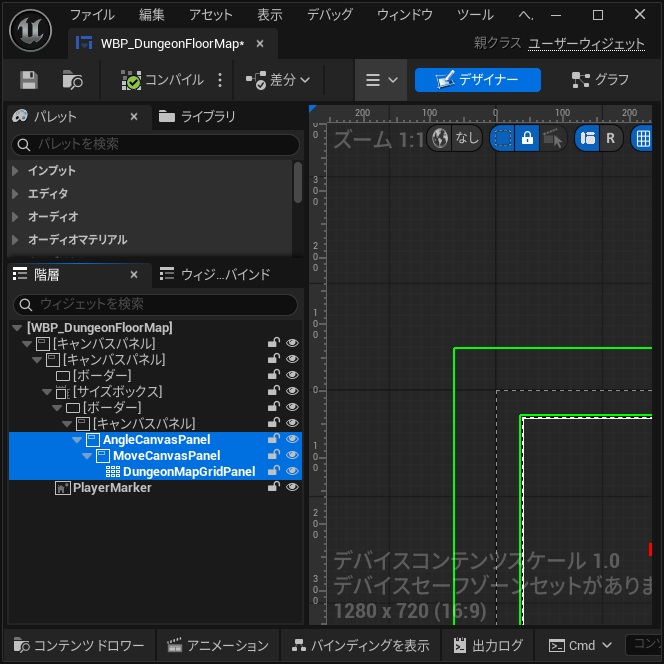Open the ファイル menu
Viewport: 664px width, 664px height.
click(x=92, y=15)
